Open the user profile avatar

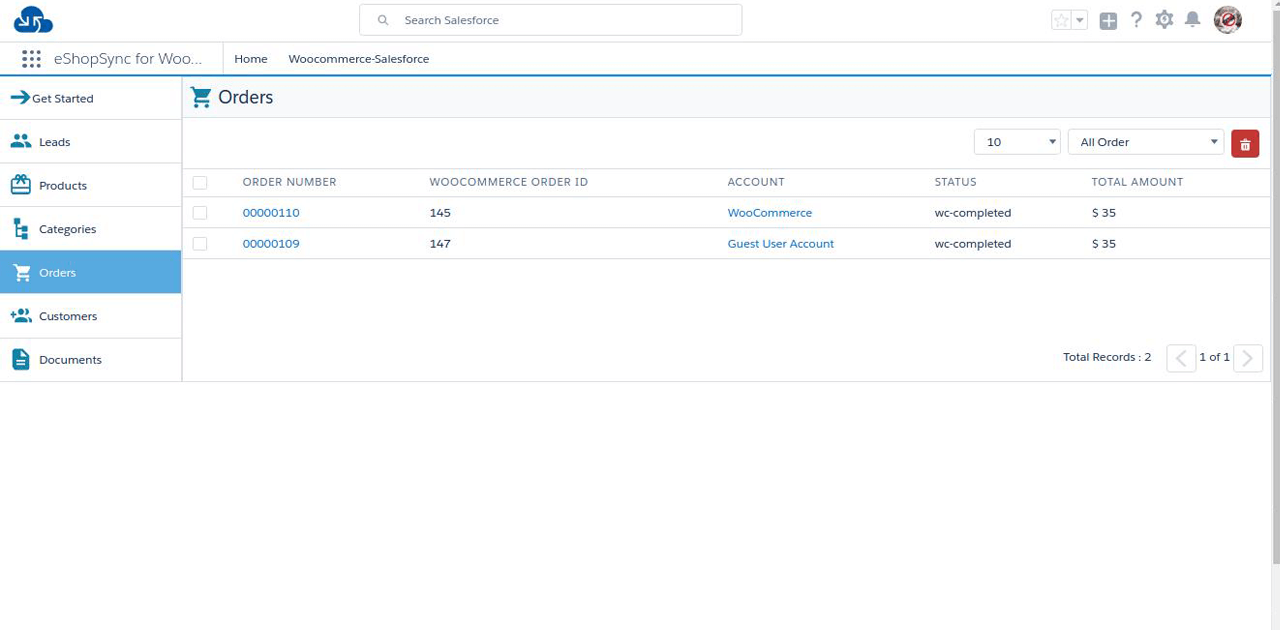[x=1227, y=20]
